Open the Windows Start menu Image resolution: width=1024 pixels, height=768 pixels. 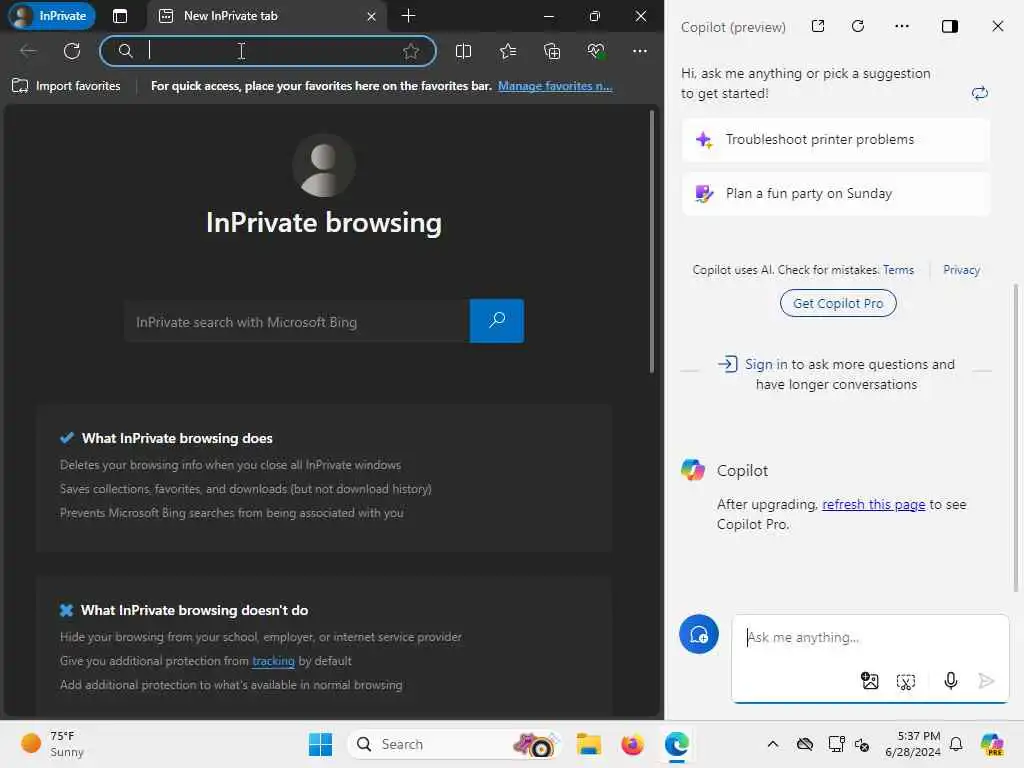point(320,744)
